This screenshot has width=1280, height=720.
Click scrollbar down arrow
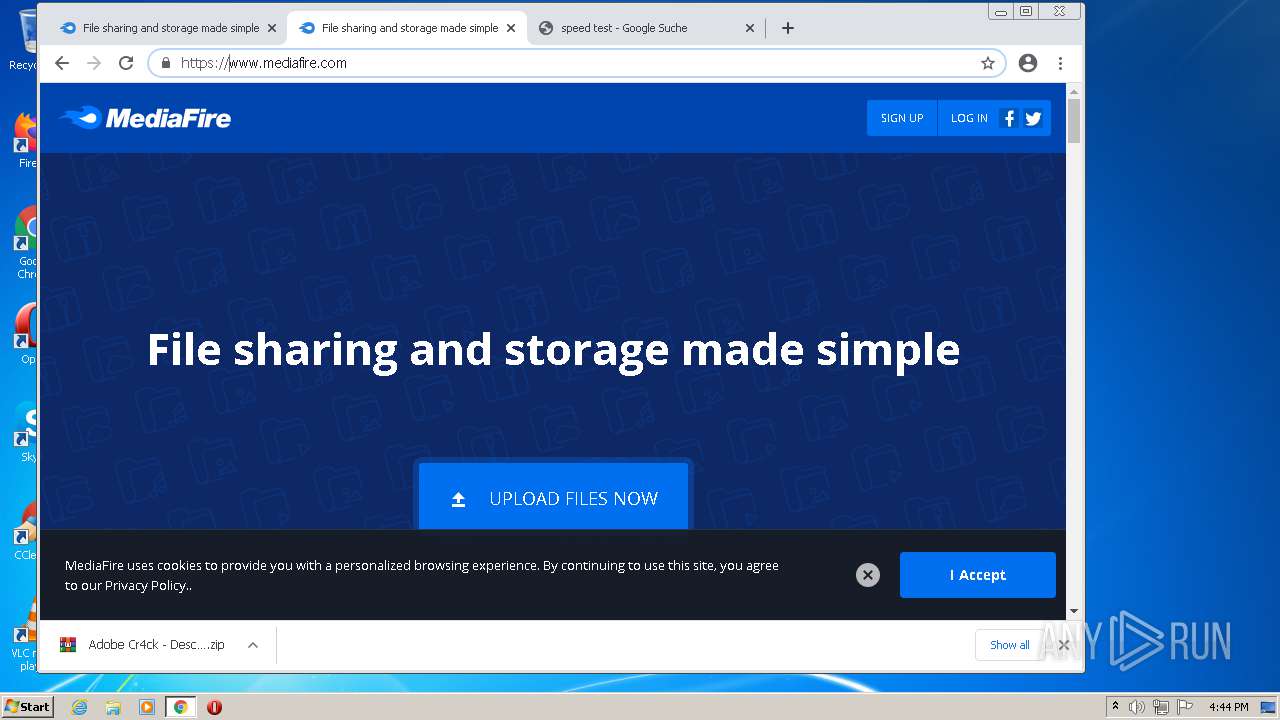pos(1074,611)
